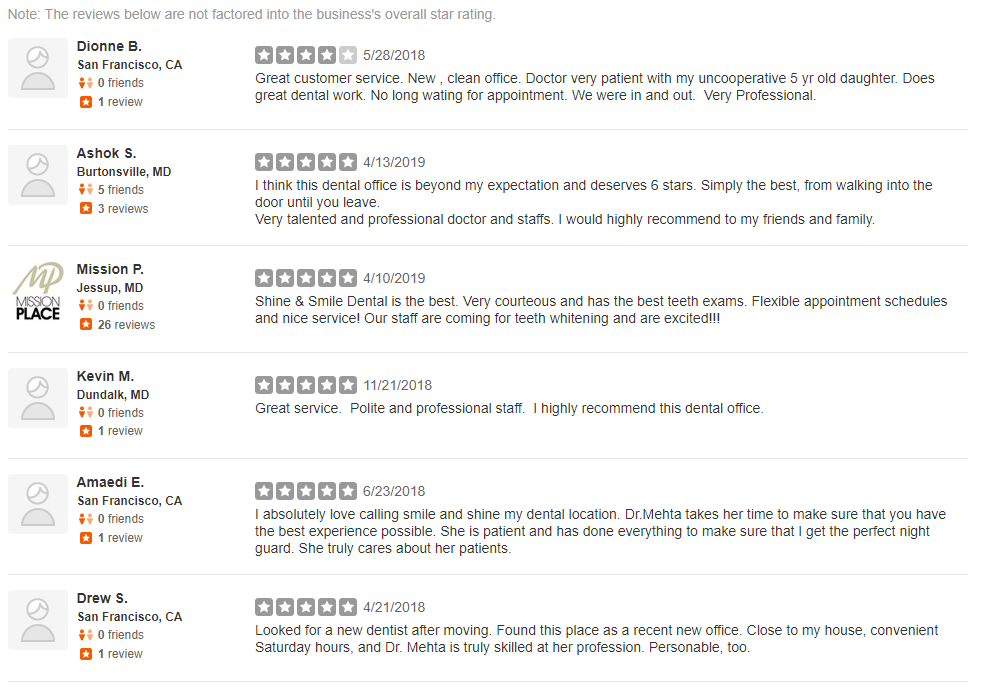Screen dimensions: 998x693
Task: Click the friends icon beside Ashok's 5 friends
Action: pos(86,190)
